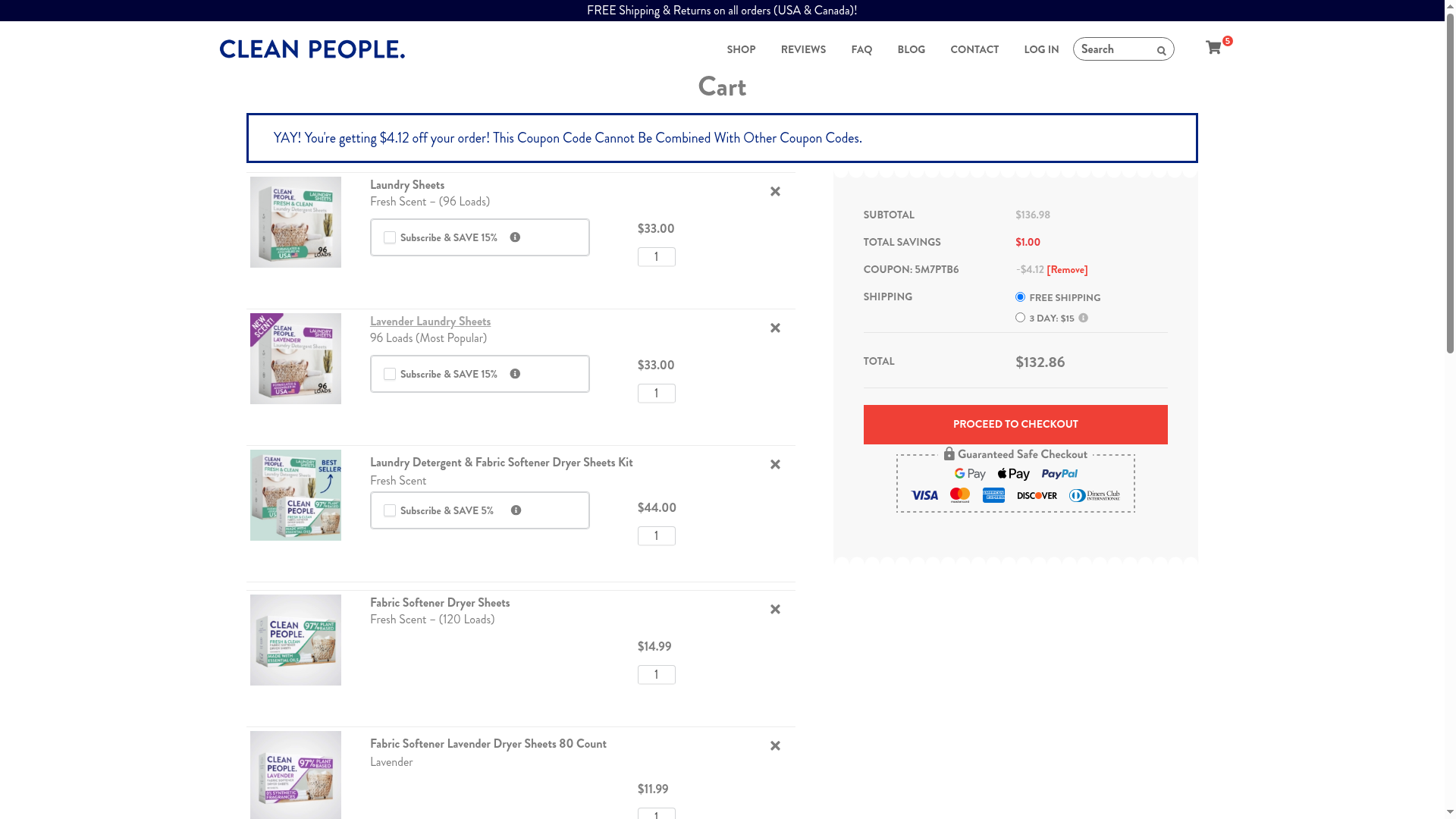Remove Laundry Detergent & Fabric Softener Kit
1456x819 pixels.
point(775,465)
